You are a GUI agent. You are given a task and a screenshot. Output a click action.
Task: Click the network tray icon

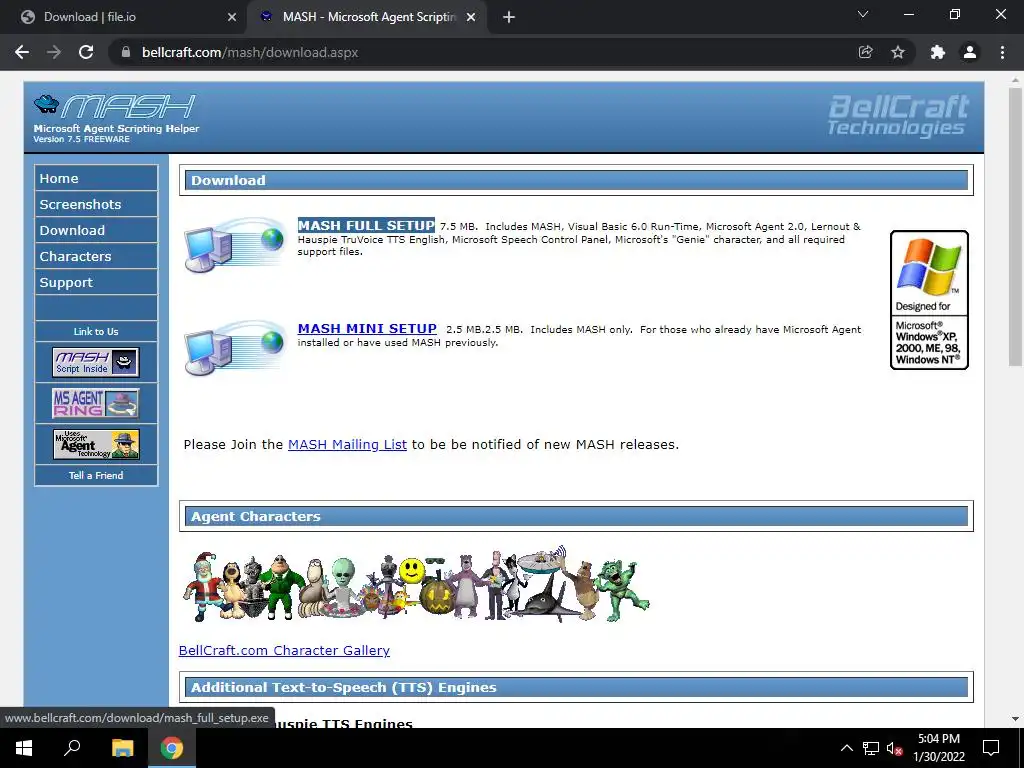[871, 748]
